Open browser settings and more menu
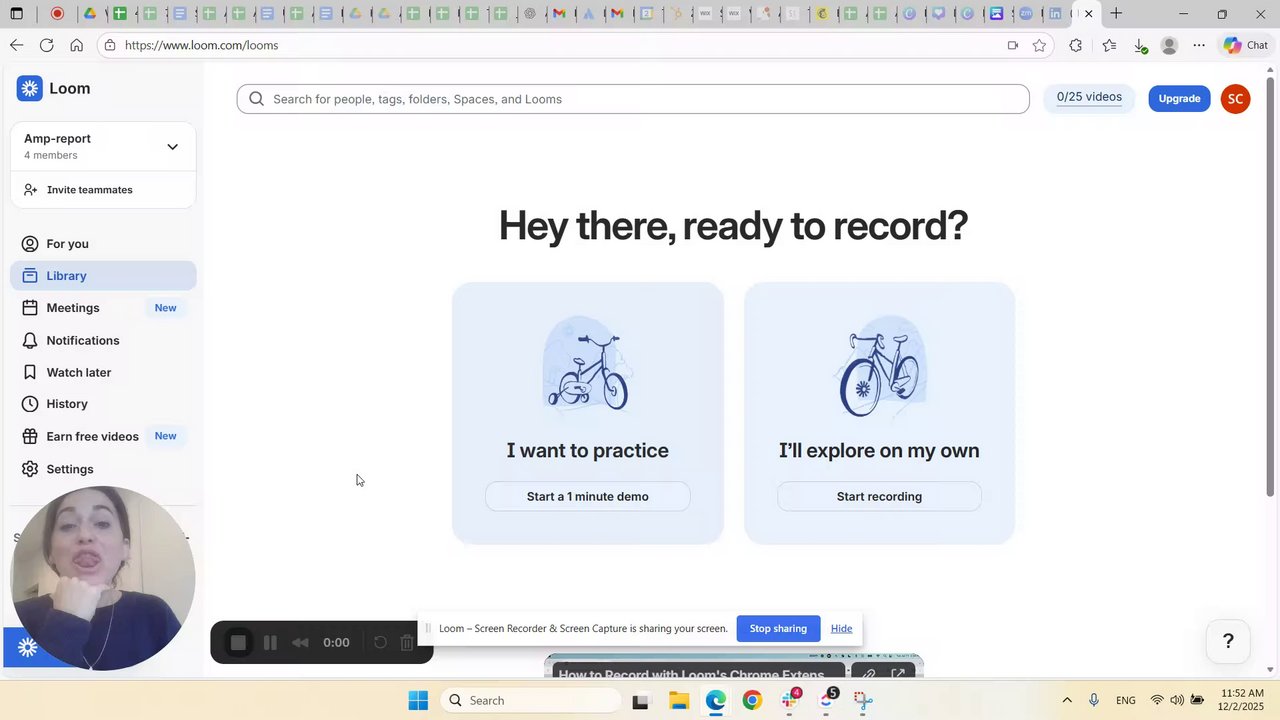The width and height of the screenshot is (1280, 720). click(x=1199, y=45)
